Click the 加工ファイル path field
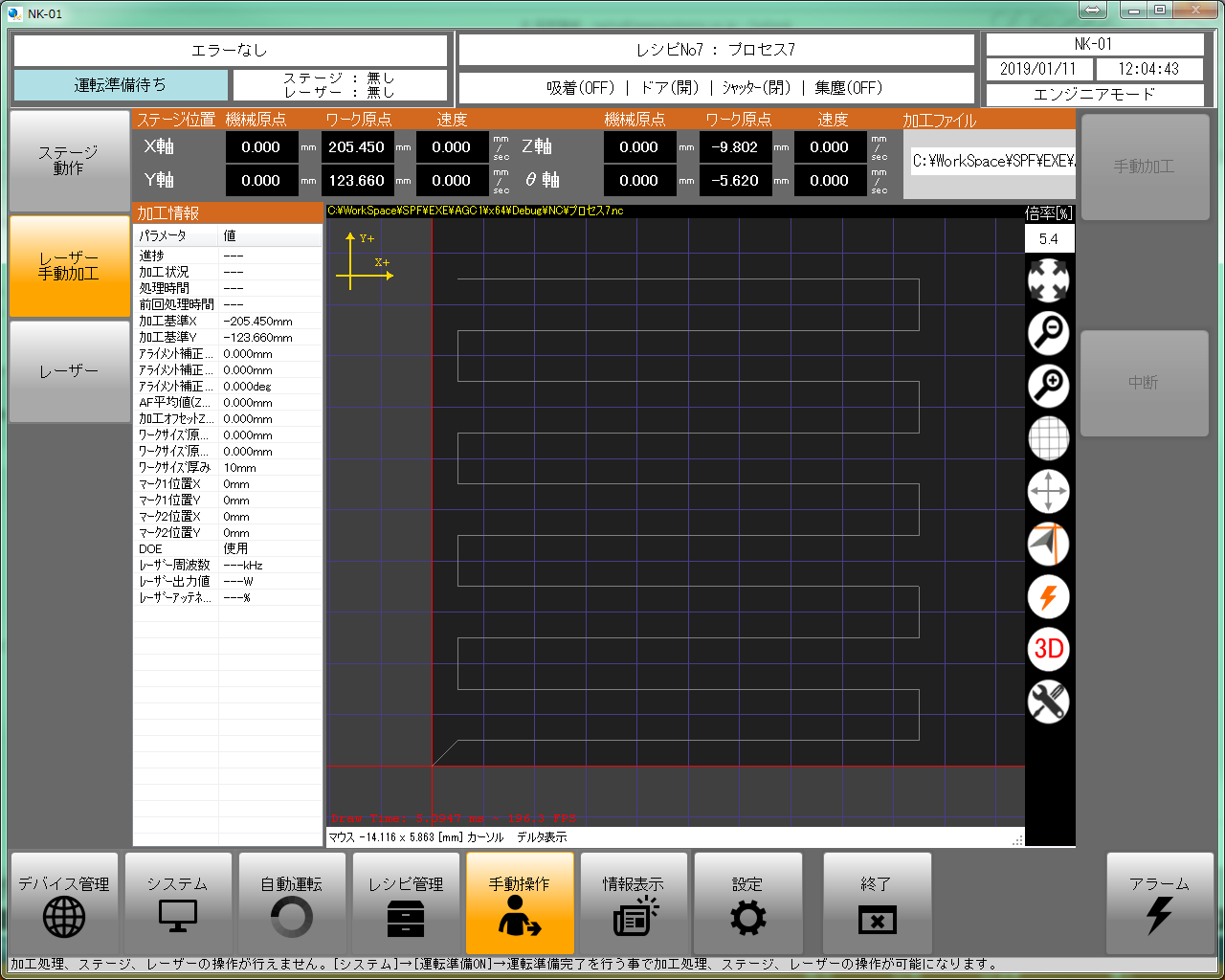Image resolution: width=1225 pixels, height=980 pixels. (x=992, y=162)
